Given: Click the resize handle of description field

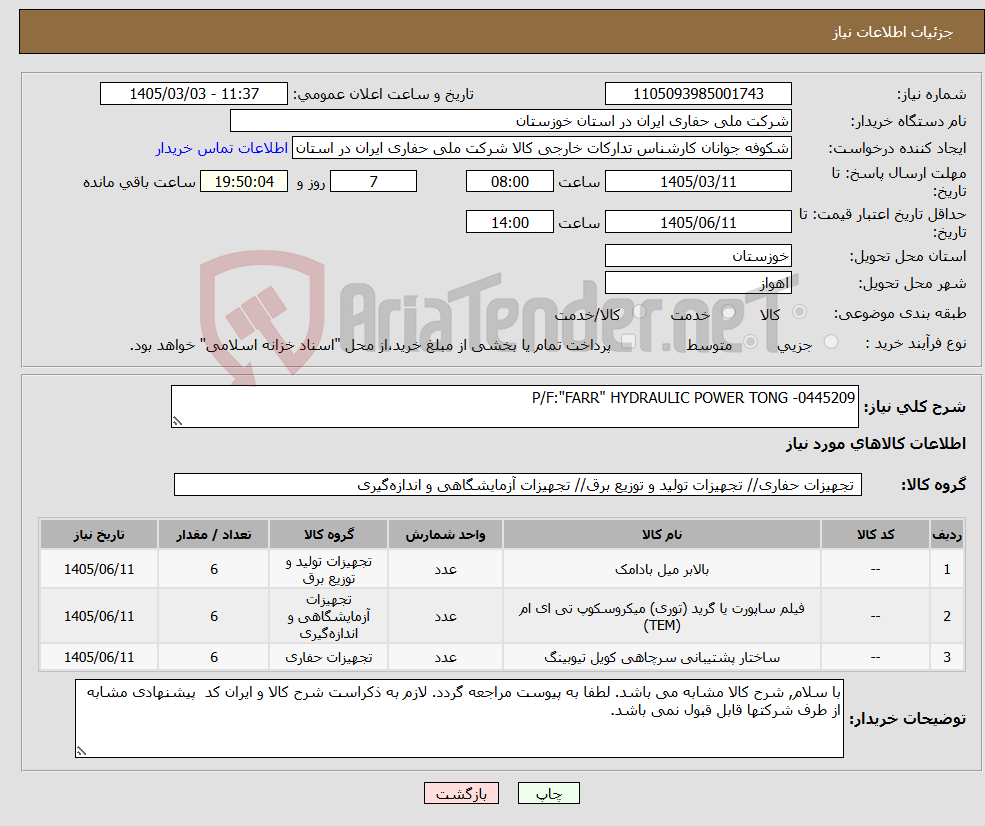Looking at the screenshot, I should click(177, 421).
